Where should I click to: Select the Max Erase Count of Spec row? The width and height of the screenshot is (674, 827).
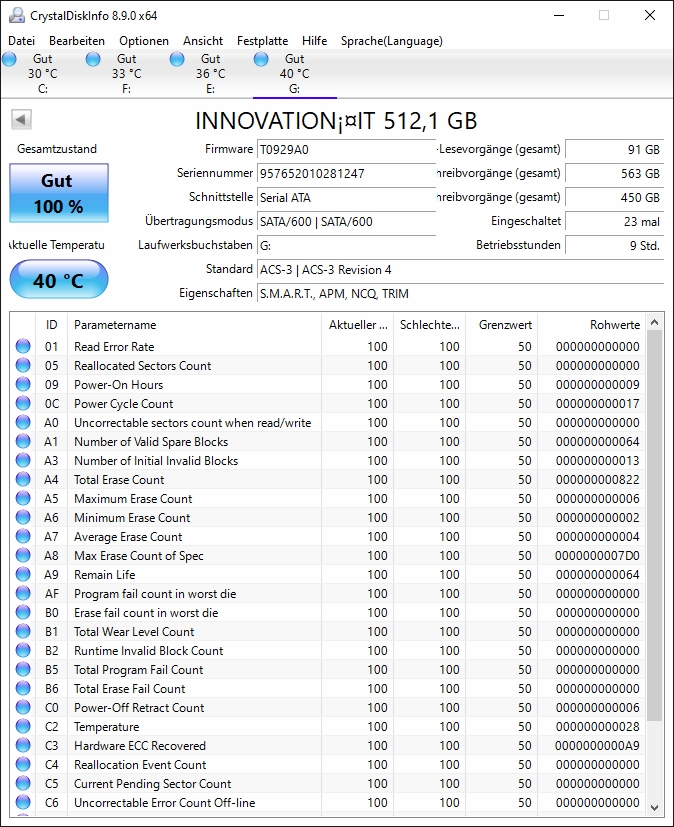[x=328, y=555]
